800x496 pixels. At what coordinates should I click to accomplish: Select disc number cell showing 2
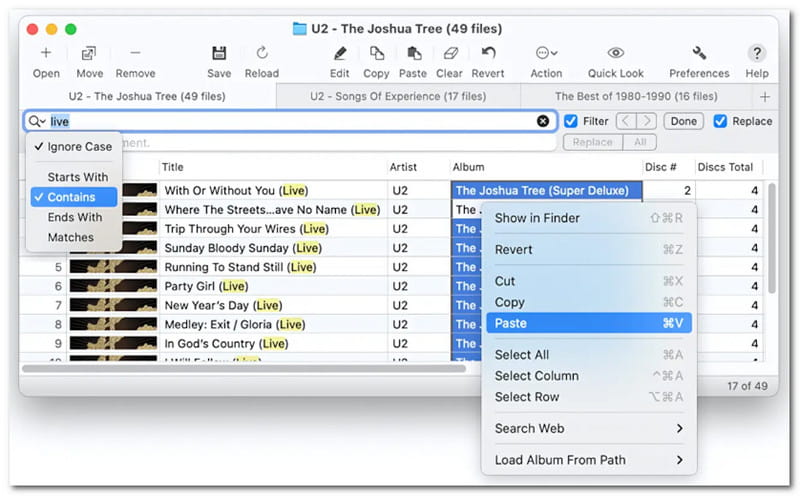pos(668,191)
